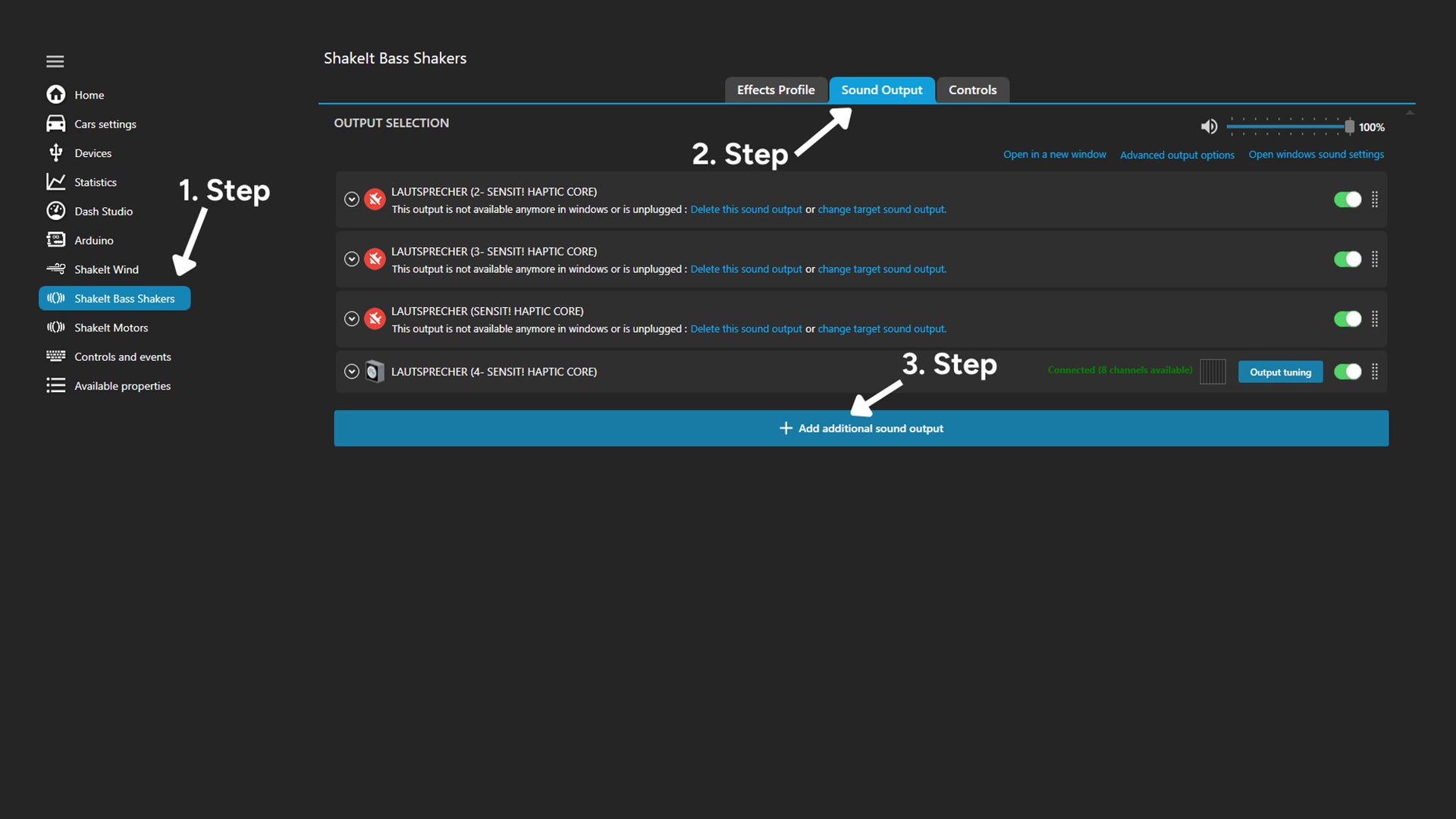Open Cars settings car icon
1456x819 pixels.
pos(55,124)
